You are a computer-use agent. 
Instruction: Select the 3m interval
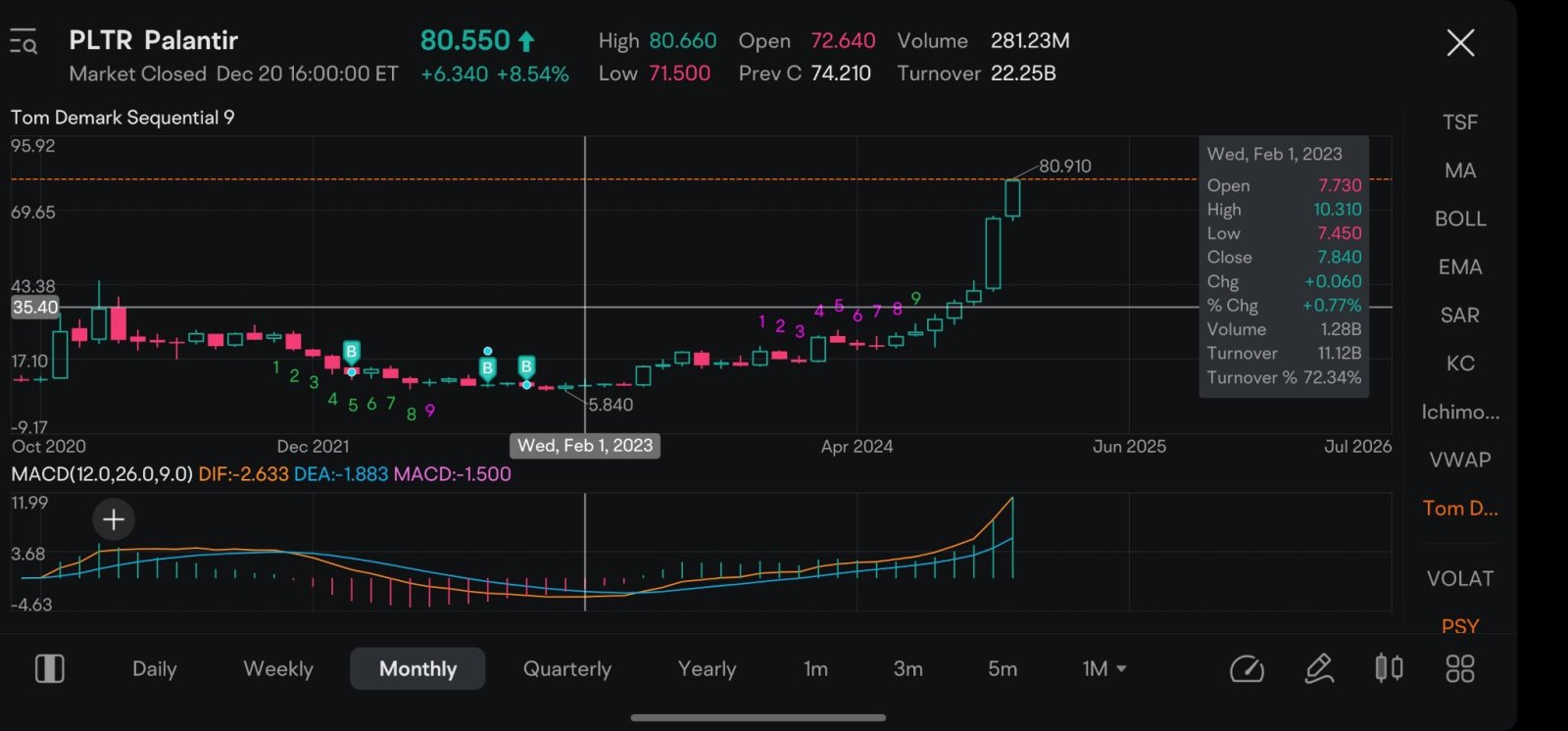[x=907, y=668]
